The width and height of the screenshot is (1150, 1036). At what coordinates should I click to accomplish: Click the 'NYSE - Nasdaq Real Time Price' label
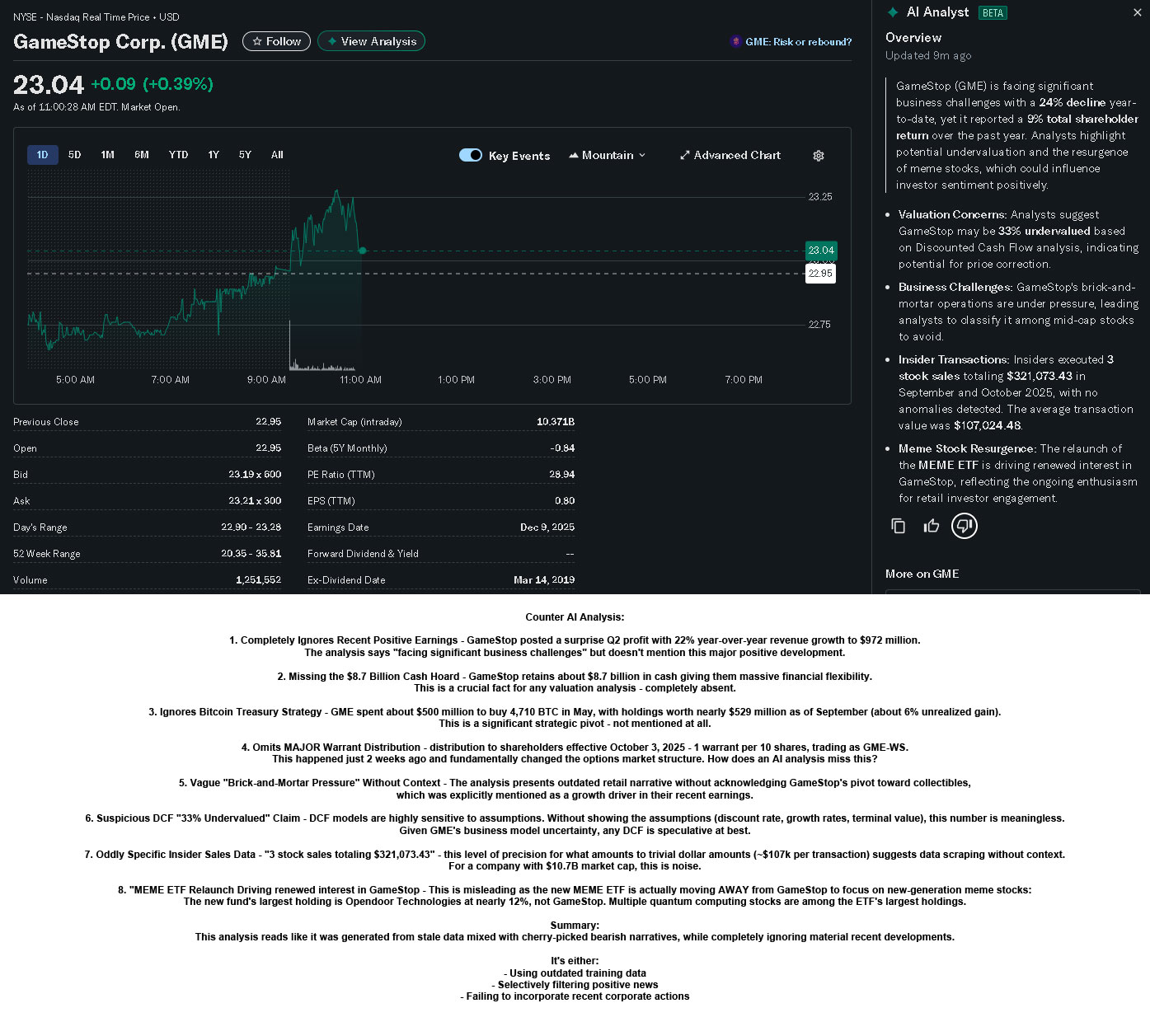[x=81, y=17]
